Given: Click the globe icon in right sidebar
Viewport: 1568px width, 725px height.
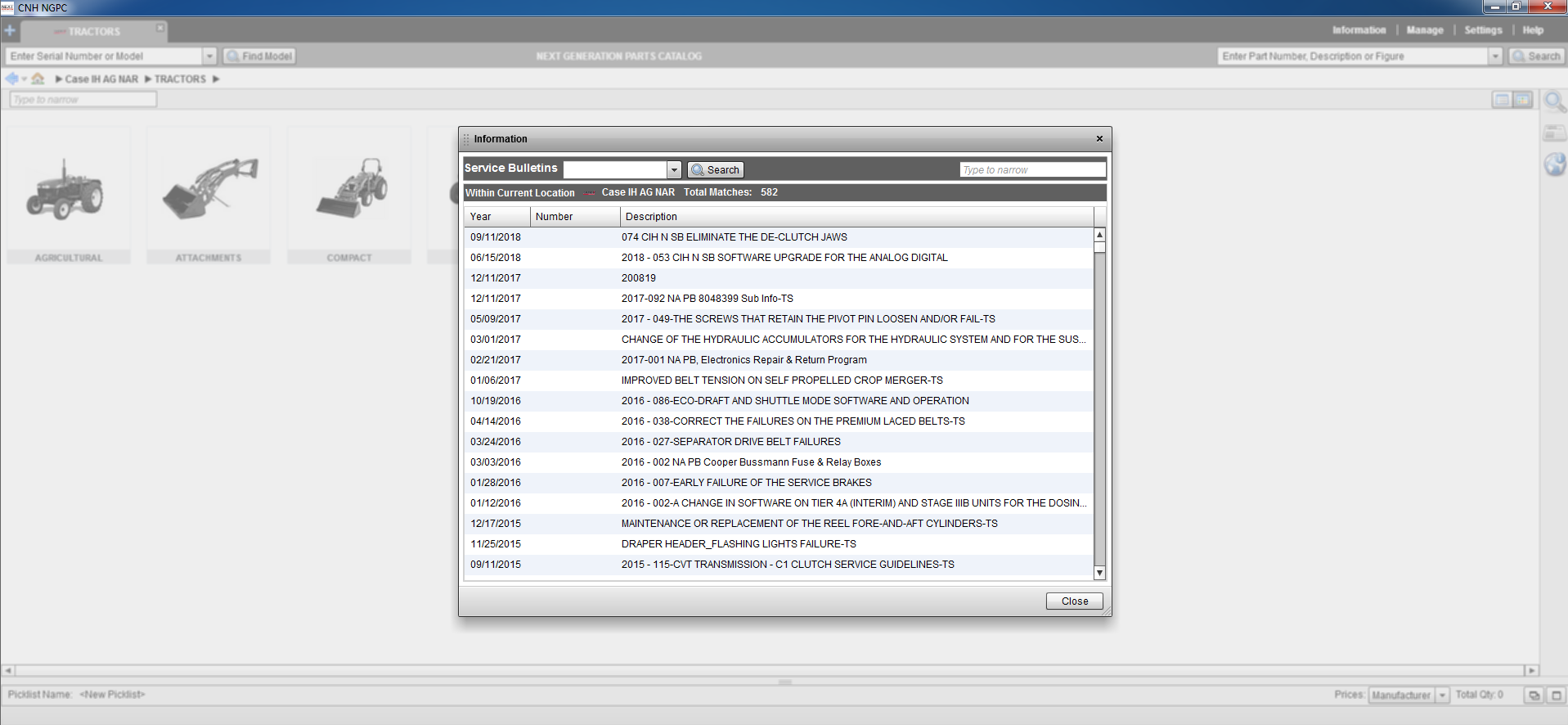Looking at the screenshot, I should [x=1554, y=164].
